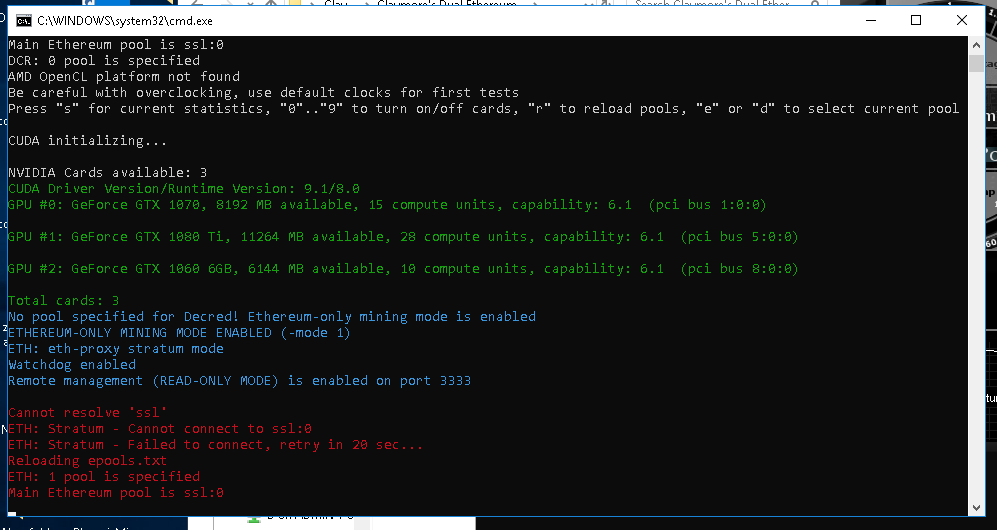Click the 'GPU #0: GeForce GTX 1070' line

(x=387, y=205)
